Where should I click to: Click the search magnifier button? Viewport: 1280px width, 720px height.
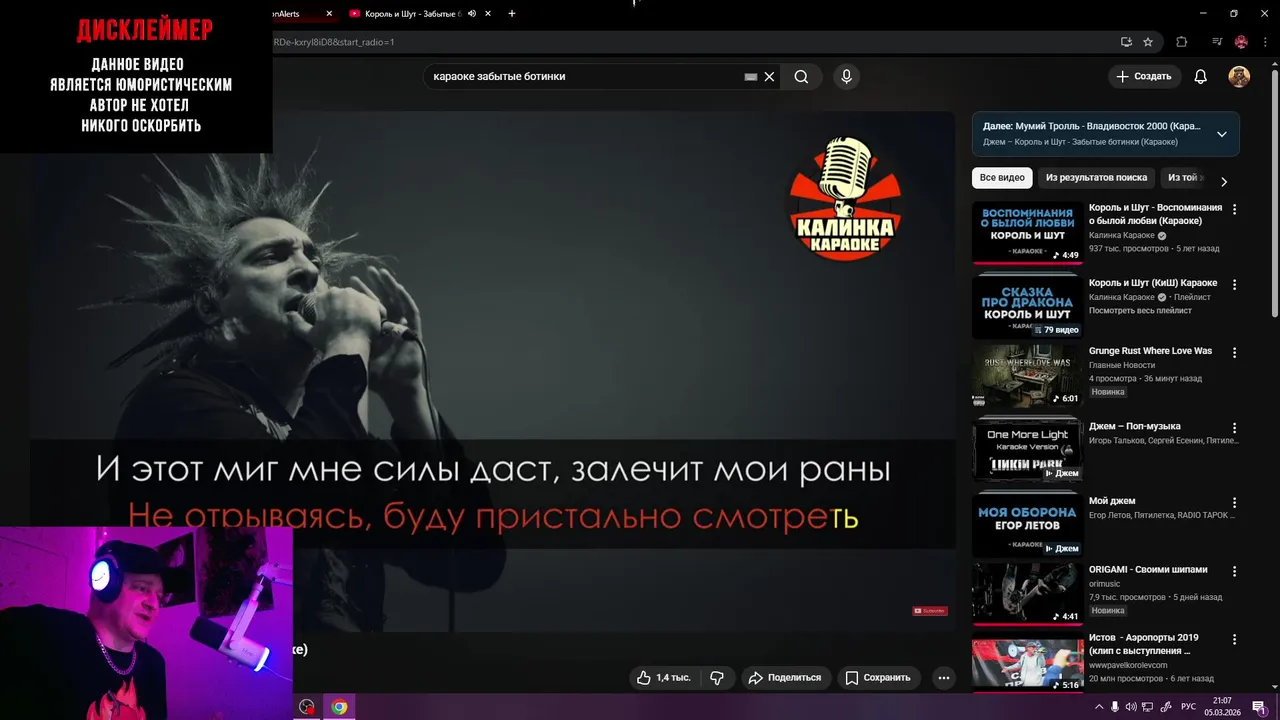[x=801, y=77]
